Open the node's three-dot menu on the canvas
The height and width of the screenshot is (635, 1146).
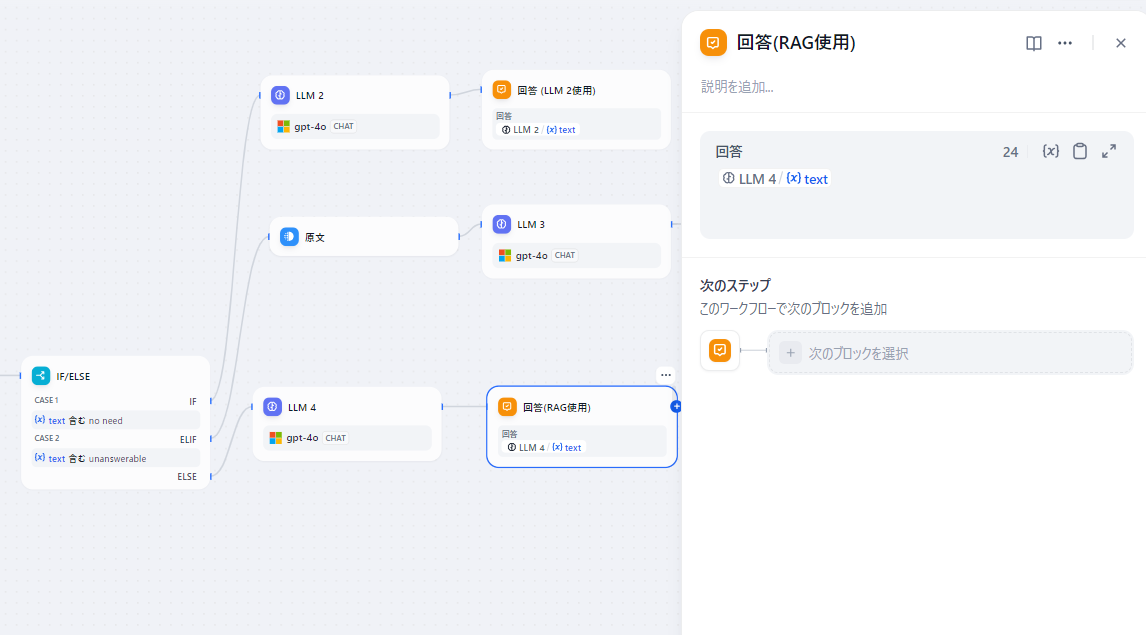click(x=666, y=375)
